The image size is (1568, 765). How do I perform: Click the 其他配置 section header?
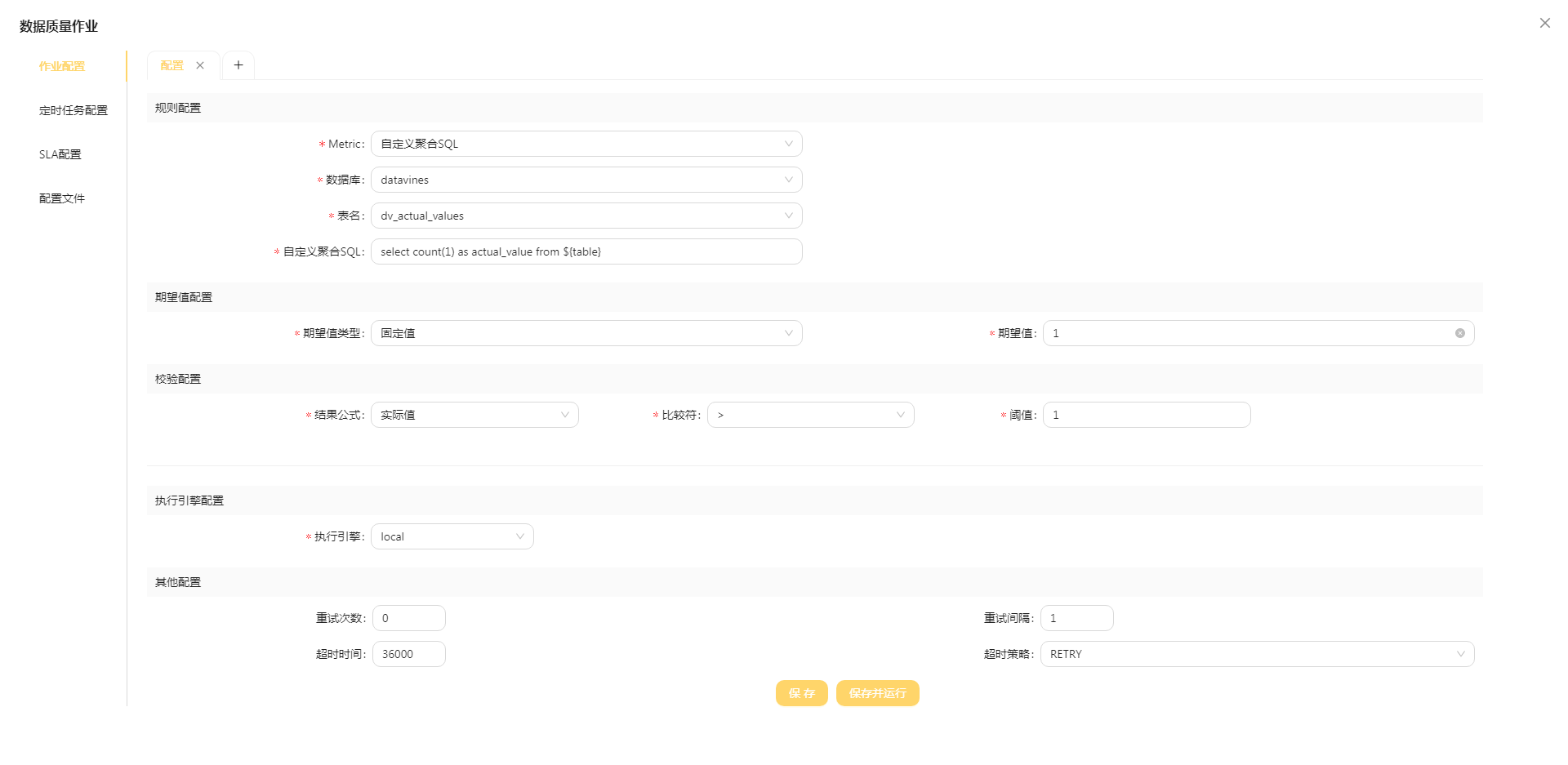click(815, 582)
